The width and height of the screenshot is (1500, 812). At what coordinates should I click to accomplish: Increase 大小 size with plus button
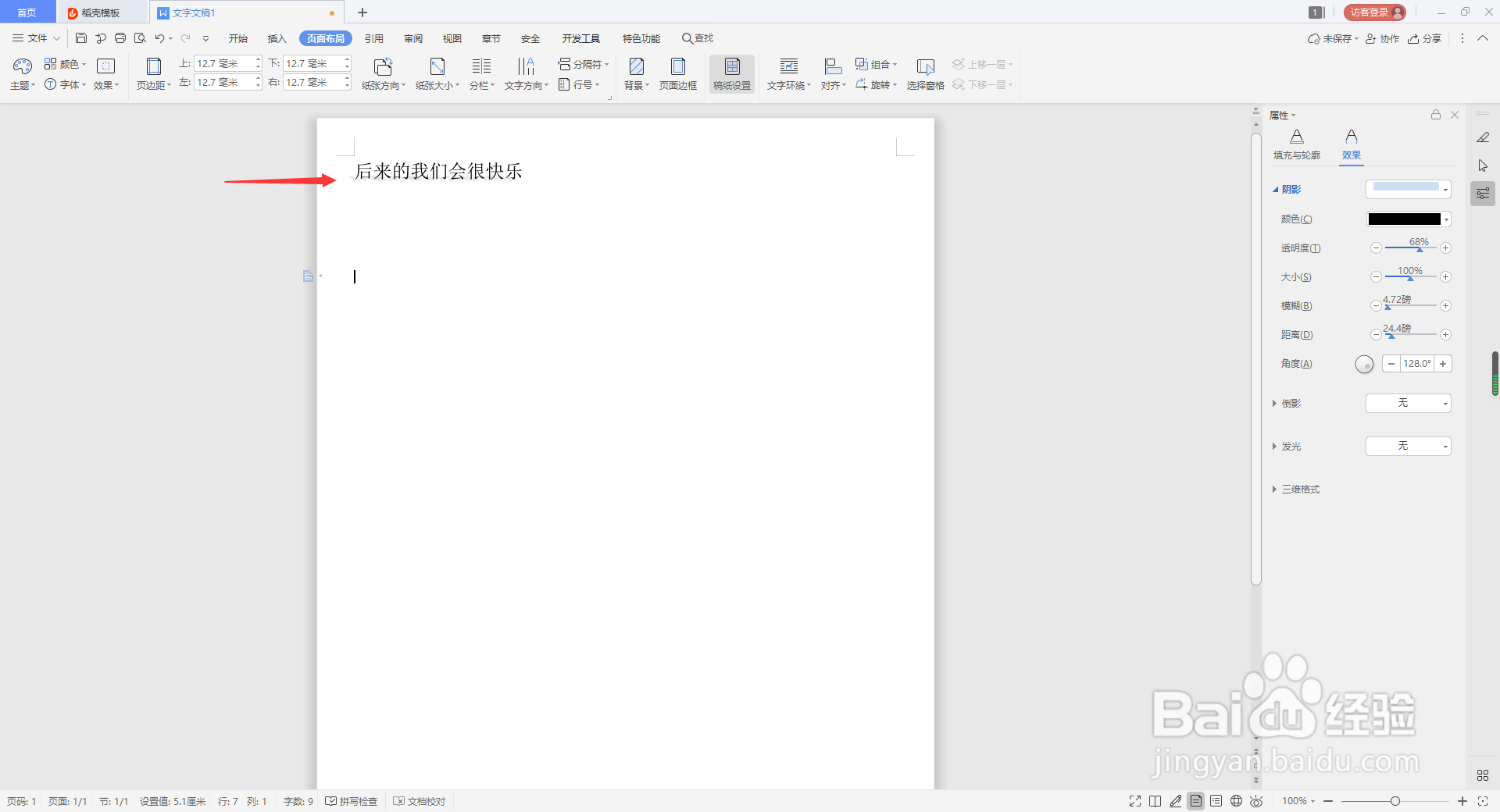click(x=1446, y=276)
